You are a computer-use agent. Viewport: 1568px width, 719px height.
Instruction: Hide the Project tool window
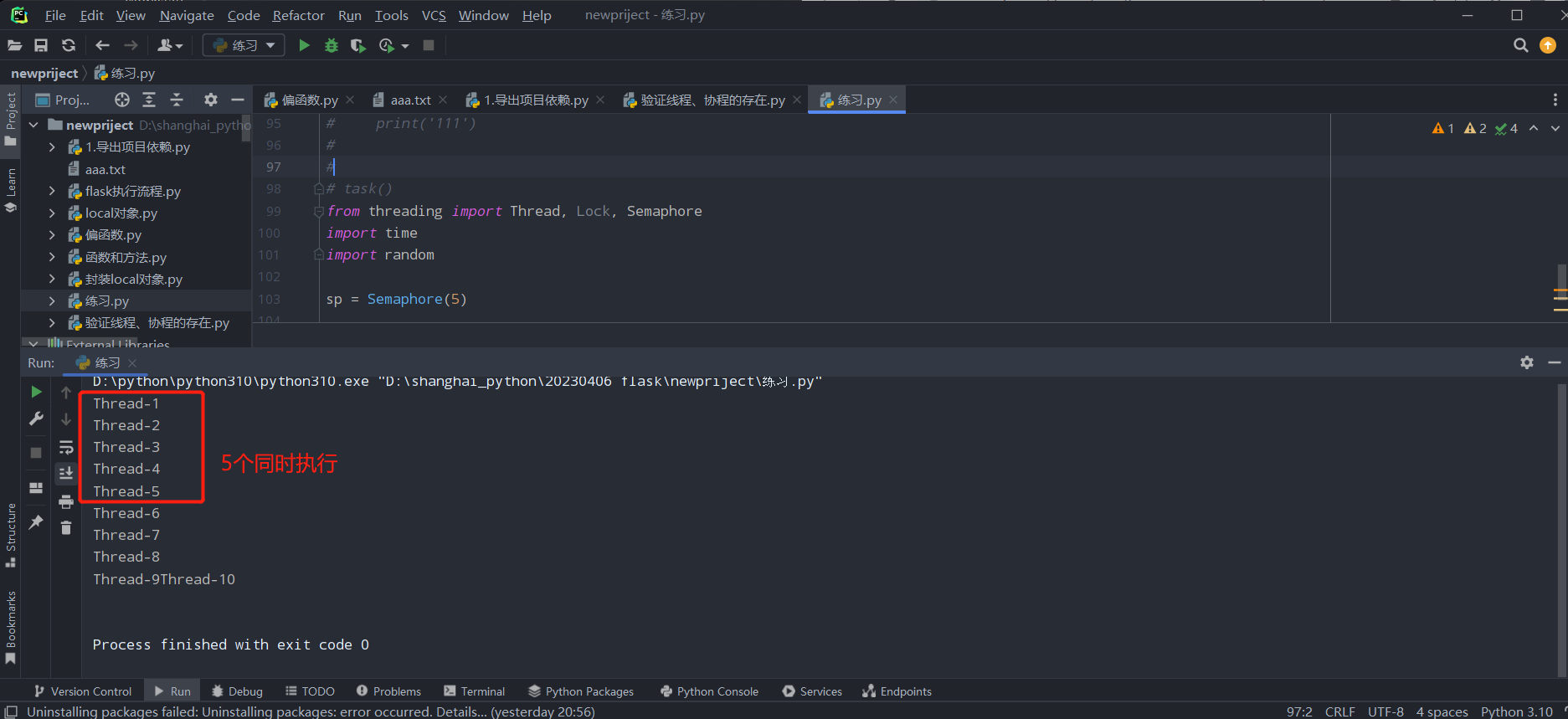[x=238, y=100]
